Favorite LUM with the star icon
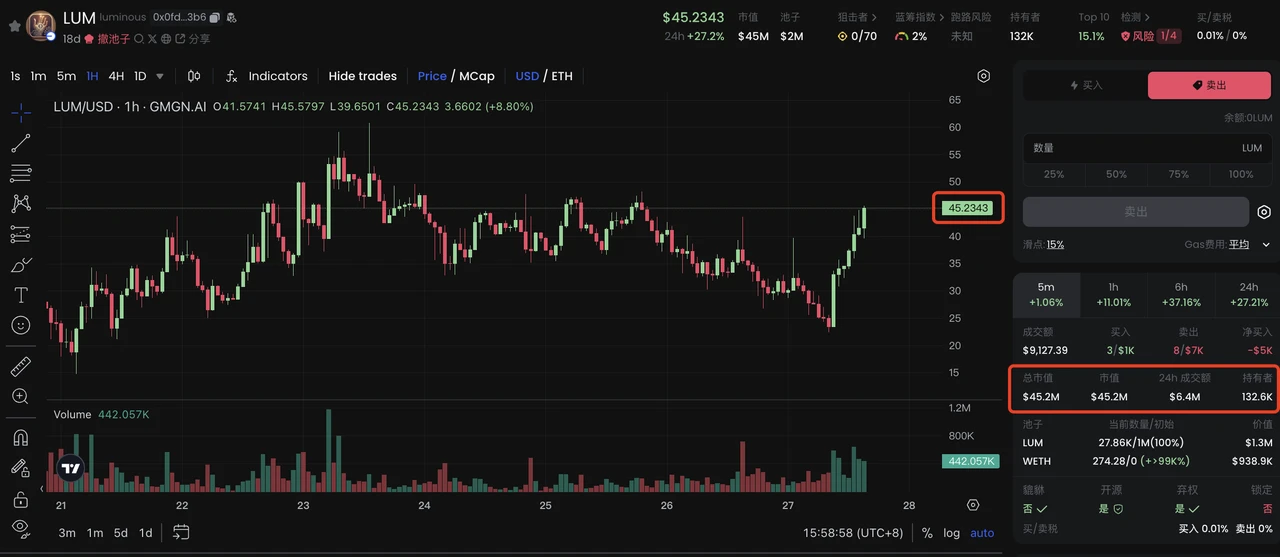The width and height of the screenshot is (1280, 557). tap(14, 25)
